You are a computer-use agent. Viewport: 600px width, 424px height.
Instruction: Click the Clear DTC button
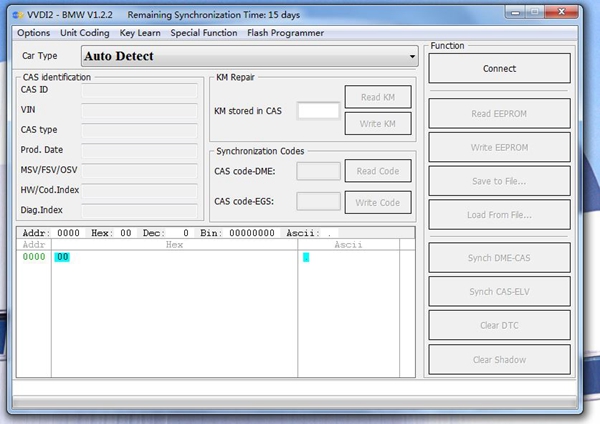click(x=499, y=325)
